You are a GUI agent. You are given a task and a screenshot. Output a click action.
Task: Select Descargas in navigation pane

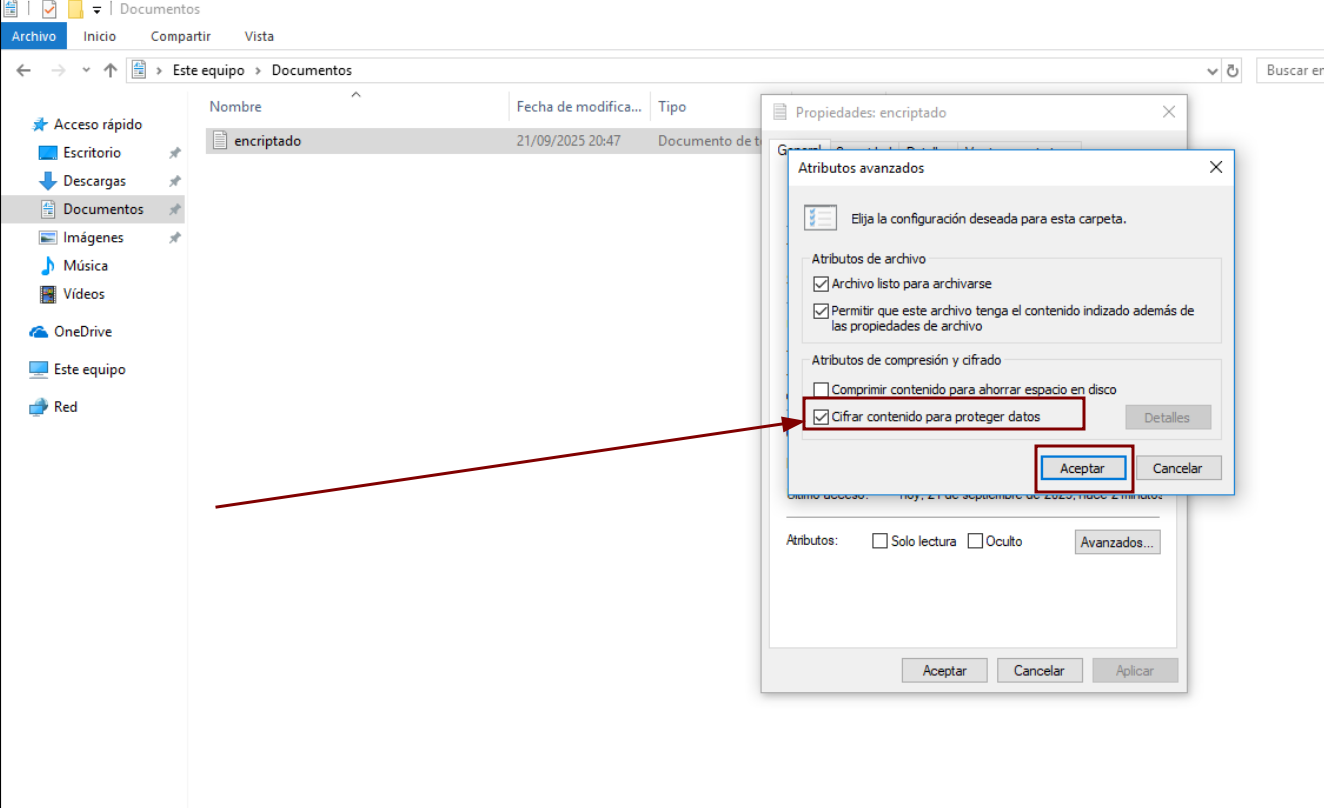(x=95, y=181)
